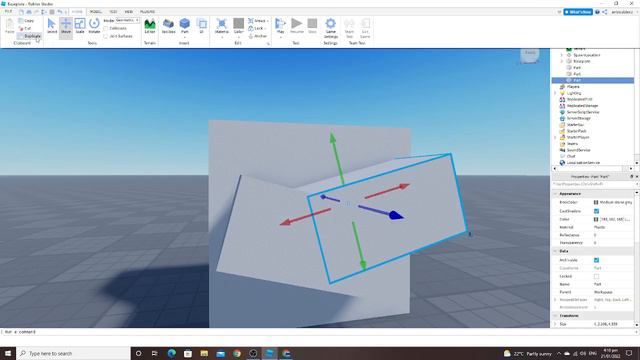Image resolution: width=640 pixels, height=360 pixels.
Task: Open Game Settings
Action: tap(331, 28)
